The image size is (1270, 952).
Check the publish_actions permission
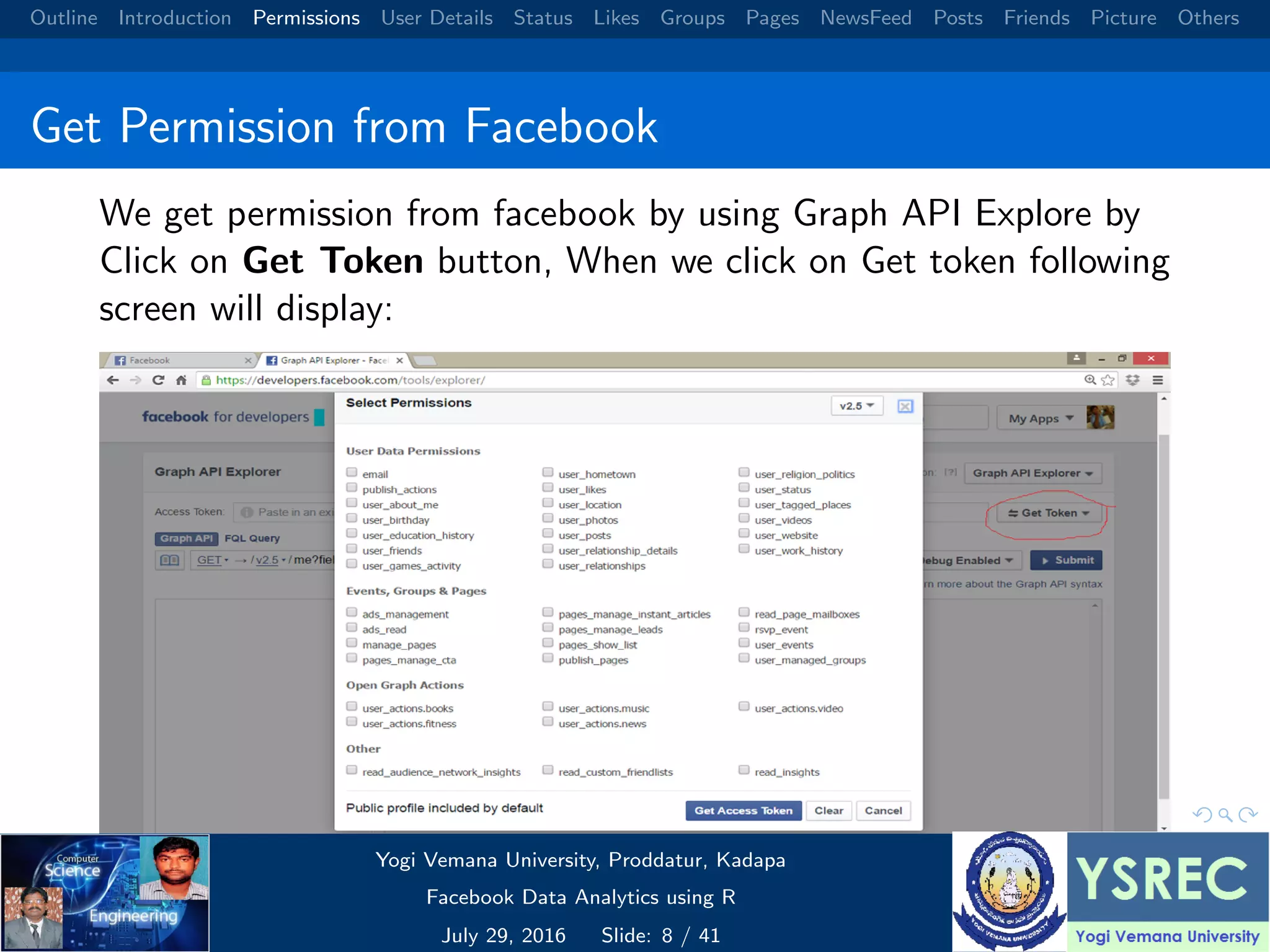tap(352, 488)
